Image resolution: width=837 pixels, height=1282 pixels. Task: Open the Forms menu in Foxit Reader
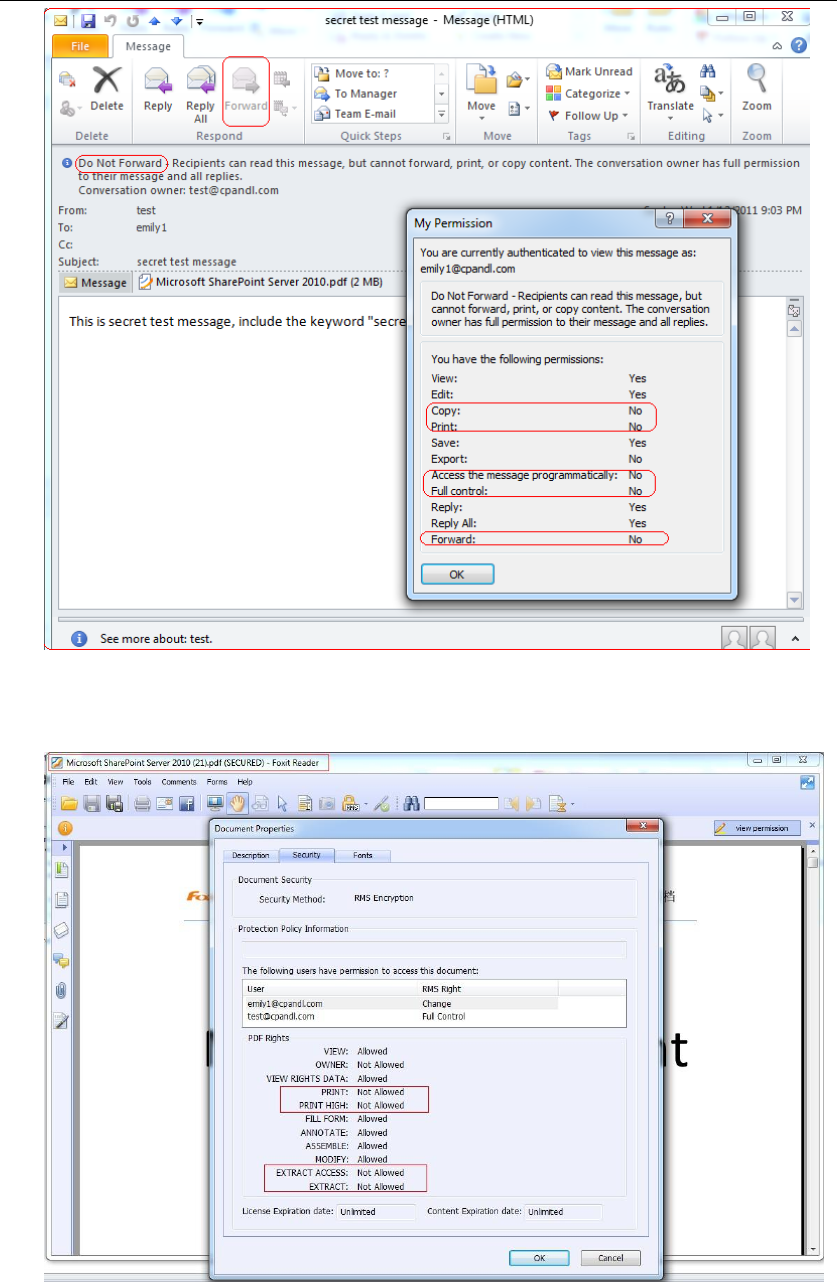[217, 781]
